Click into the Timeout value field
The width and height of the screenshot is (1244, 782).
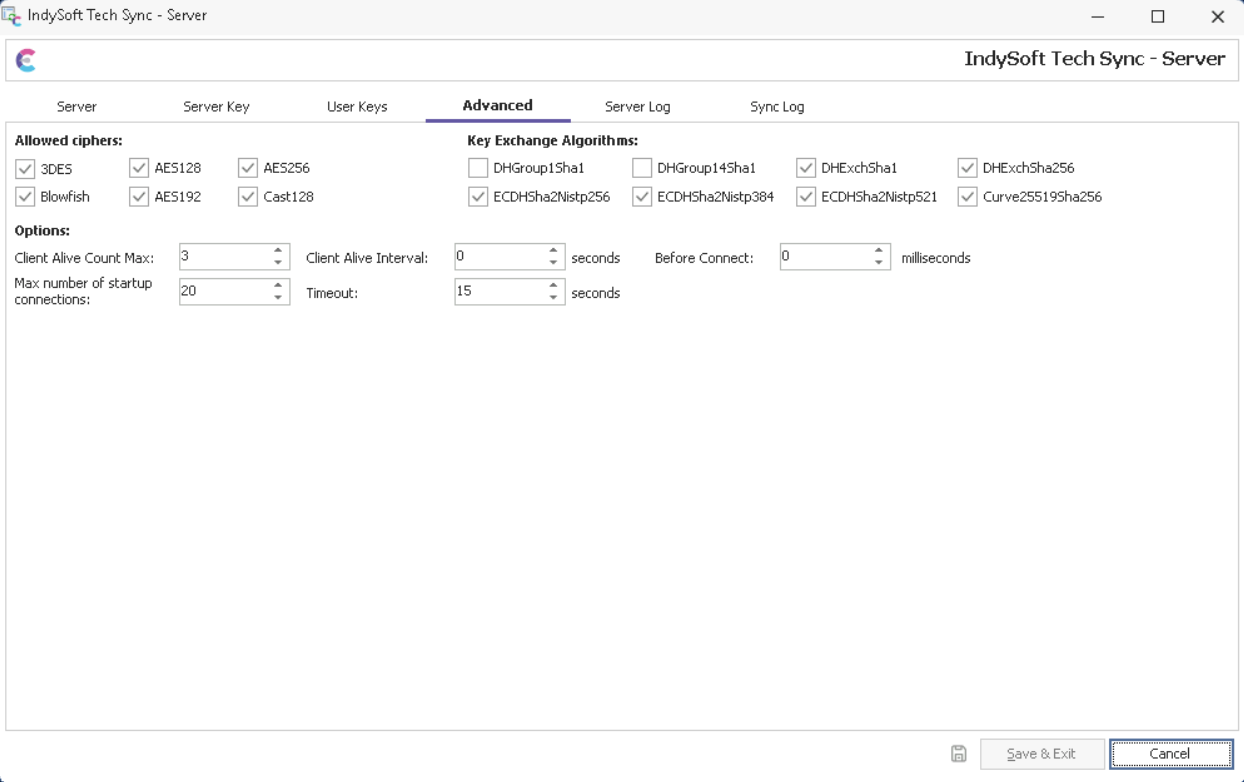pos(498,292)
